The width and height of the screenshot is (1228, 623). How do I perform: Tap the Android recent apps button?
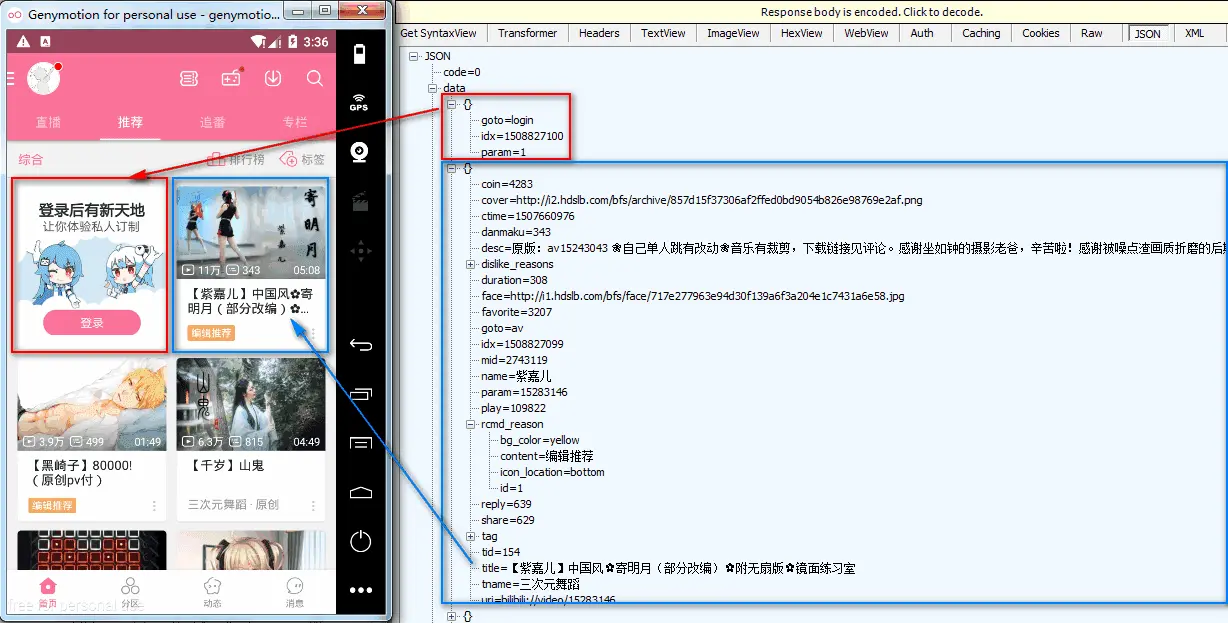[x=360, y=394]
